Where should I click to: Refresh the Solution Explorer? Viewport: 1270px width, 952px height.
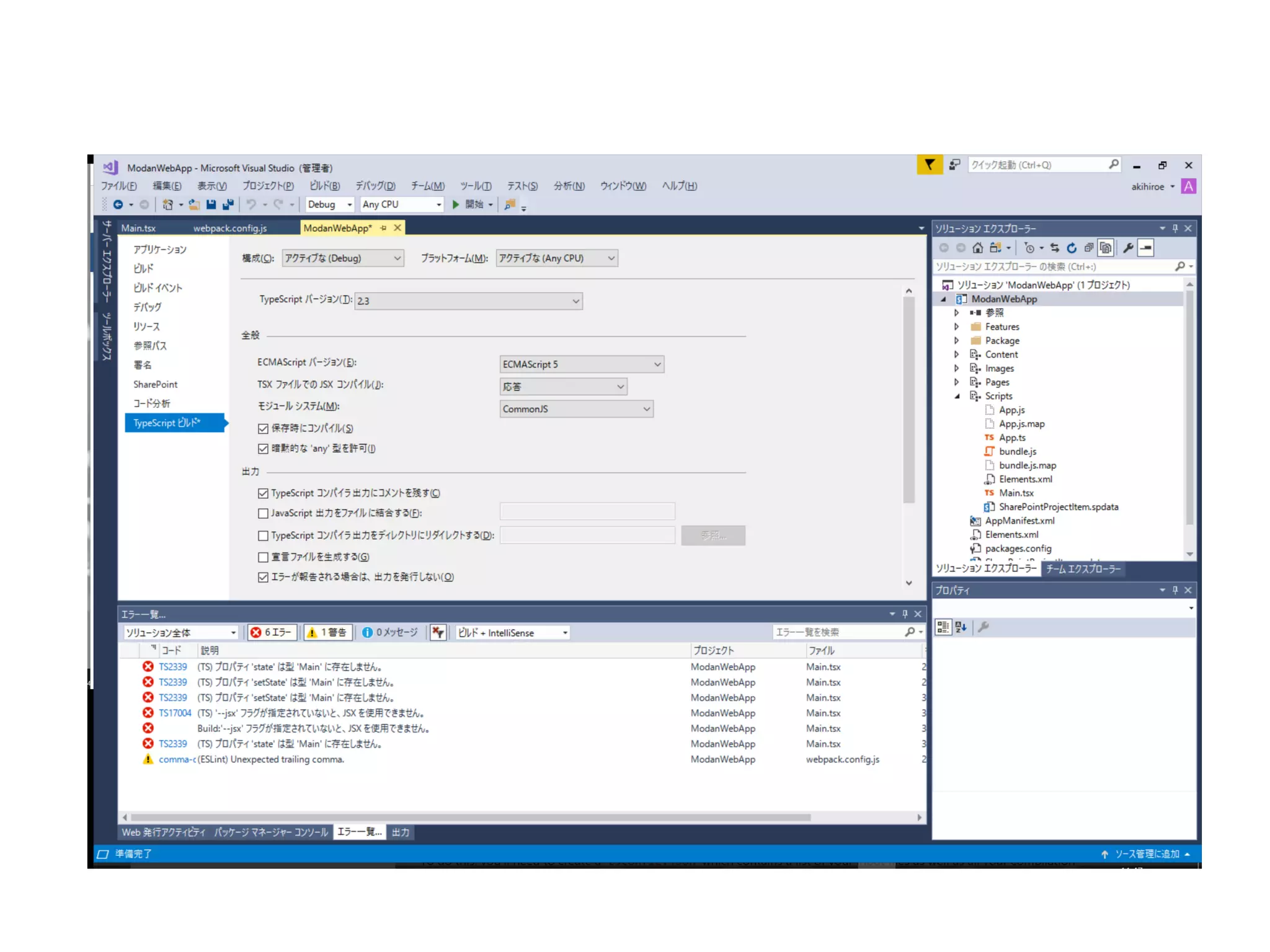[x=1072, y=248]
